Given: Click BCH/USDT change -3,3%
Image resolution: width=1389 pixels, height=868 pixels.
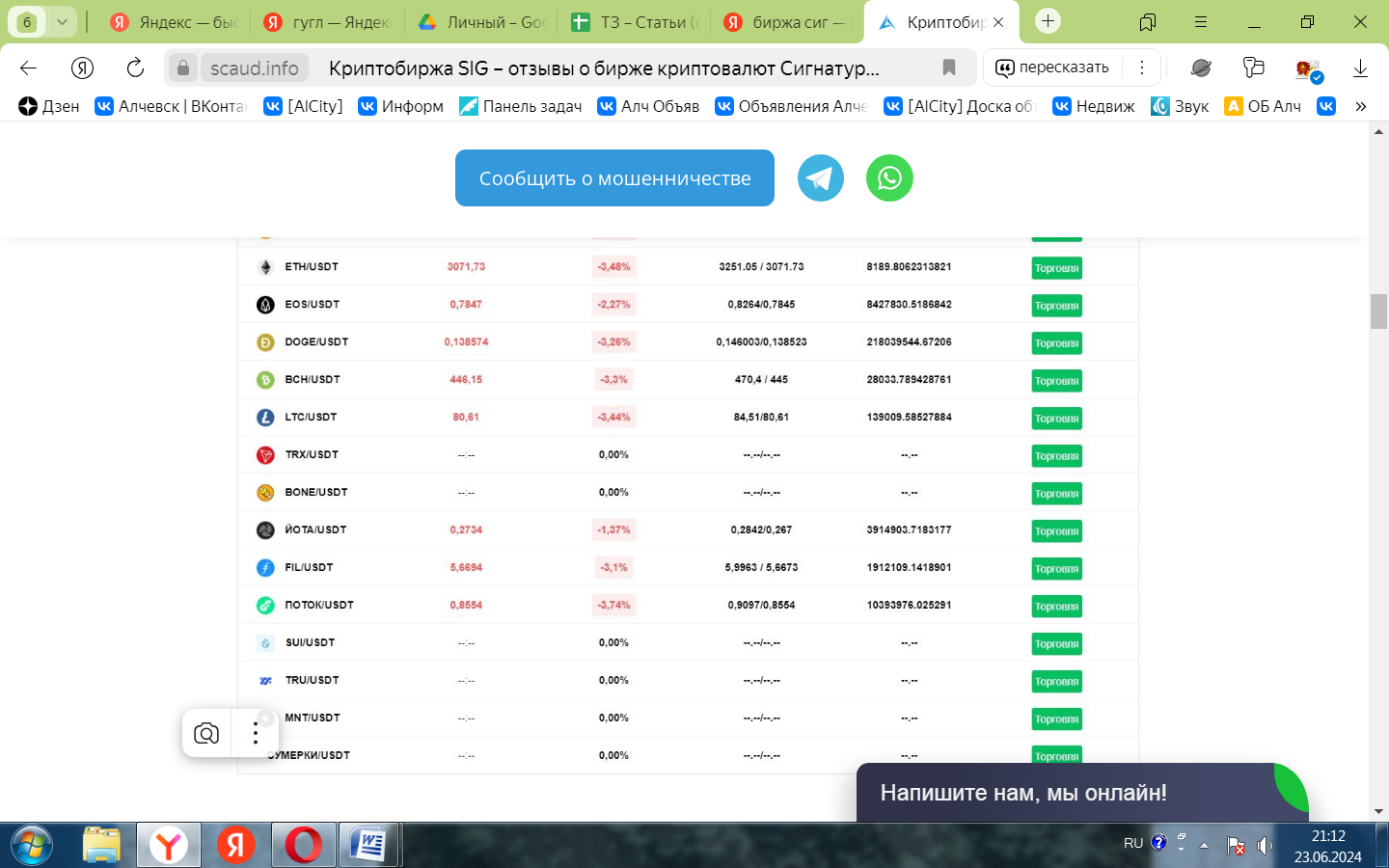Looking at the screenshot, I should [x=613, y=380].
